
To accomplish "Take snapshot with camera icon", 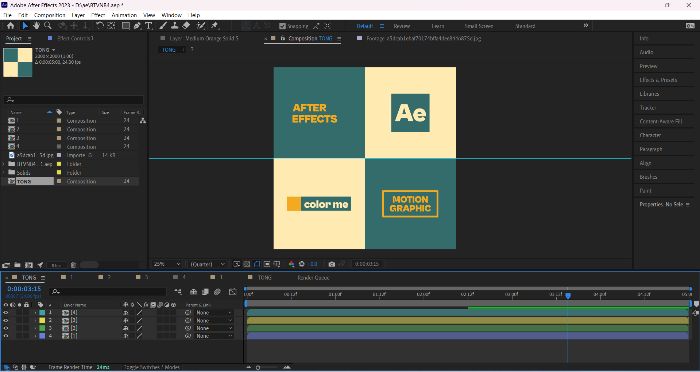I will [x=332, y=264].
